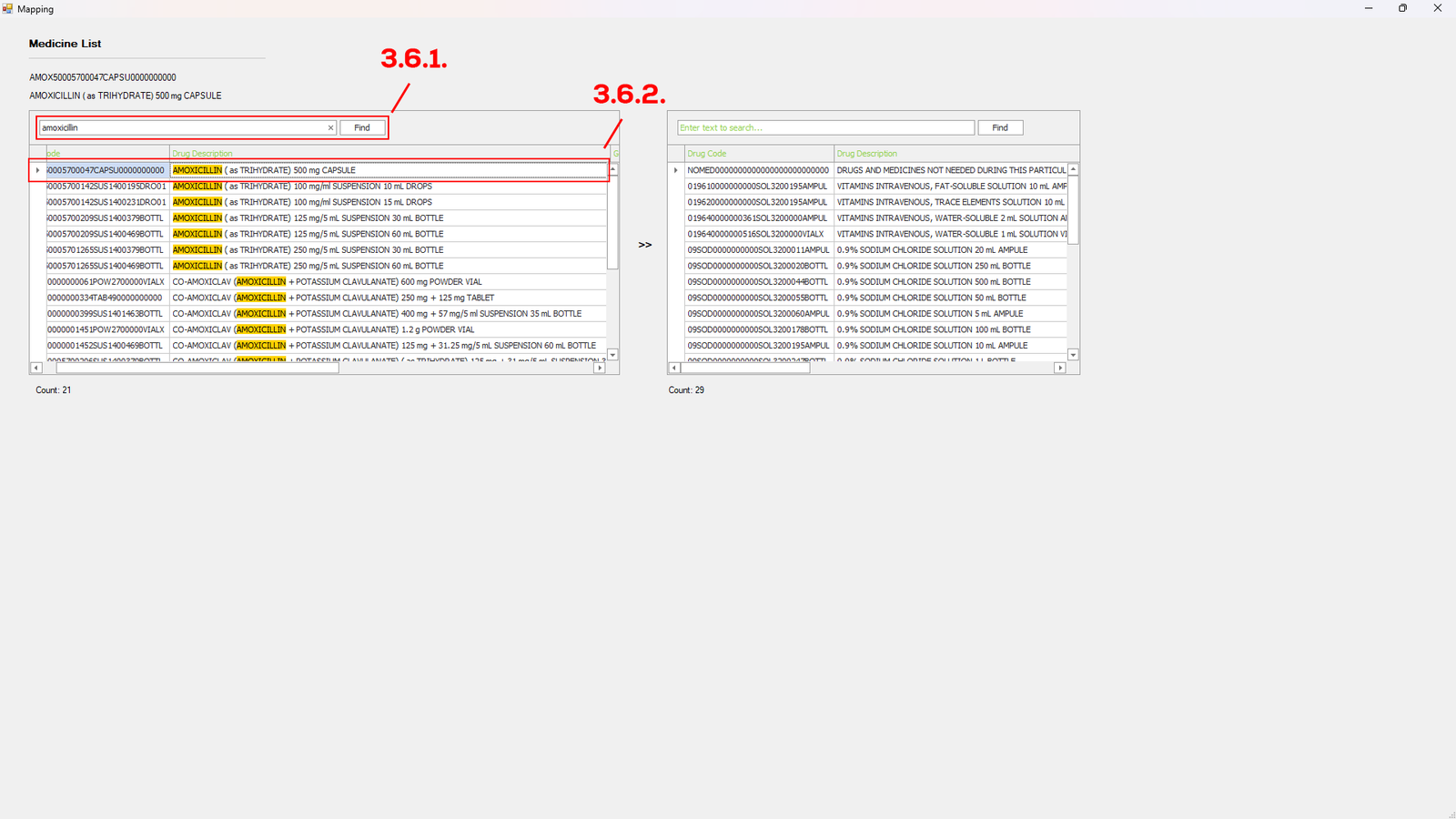Viewport: 1456px width, 819px height.
Task: Click the >> transfer arrow between lists
Action: click(x=644, y=245)
